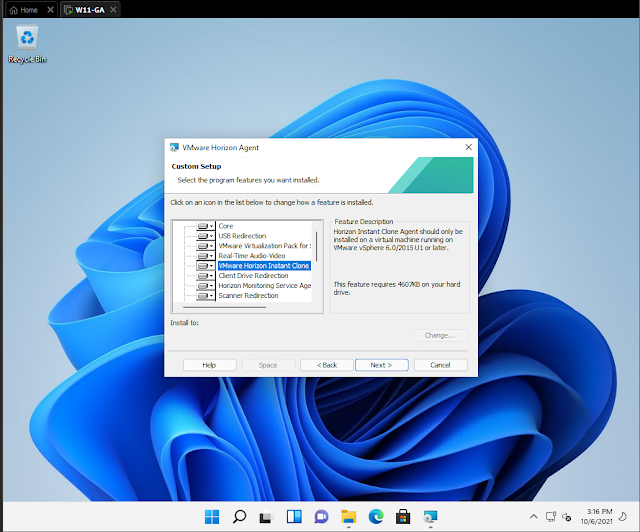This screenshot has width=640, height=532.
Task: Open the USB Redirection feature dropdown icon
Action: 205,236
